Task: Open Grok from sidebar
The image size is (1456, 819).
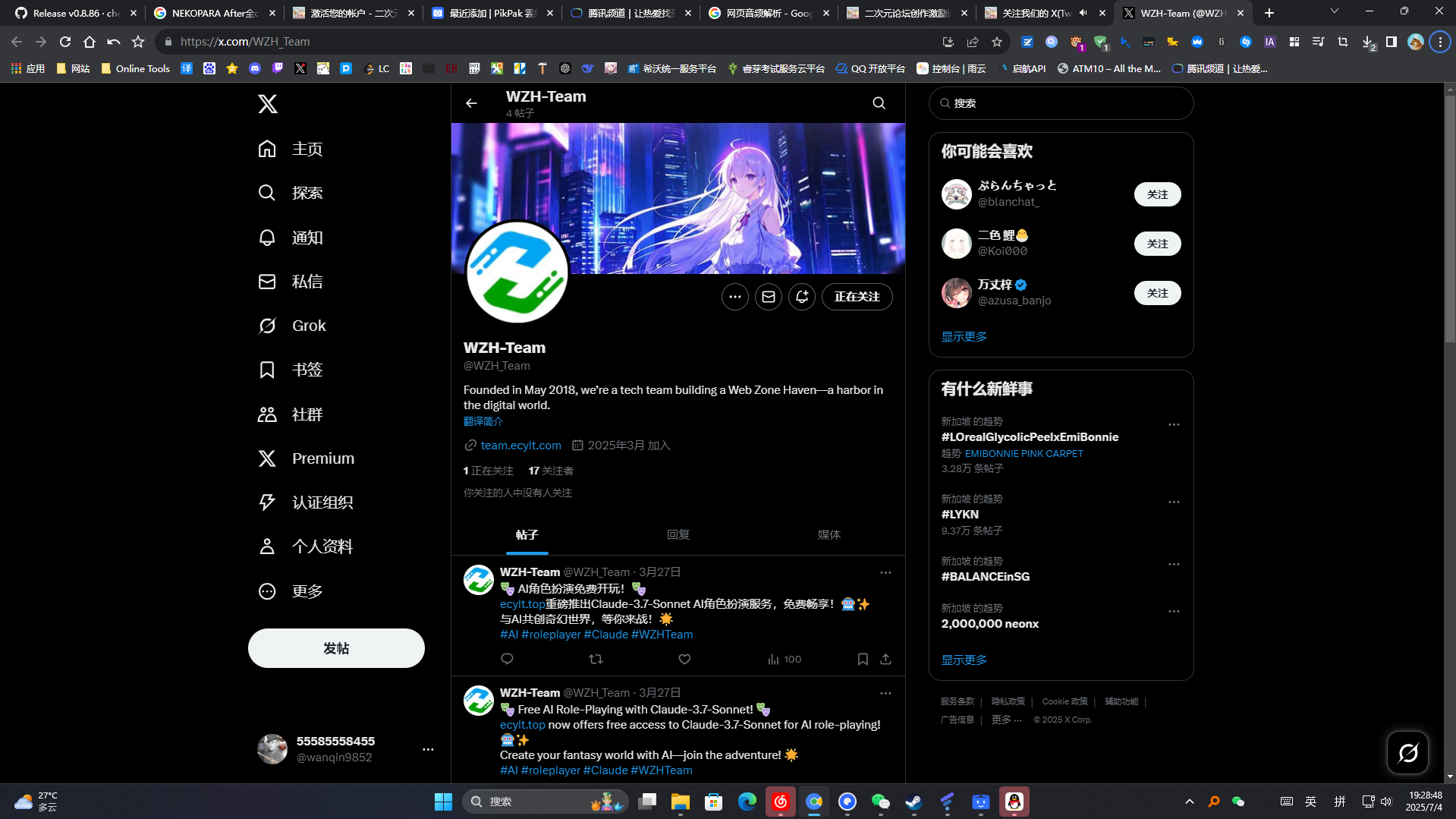Action: tap(293, 326)
